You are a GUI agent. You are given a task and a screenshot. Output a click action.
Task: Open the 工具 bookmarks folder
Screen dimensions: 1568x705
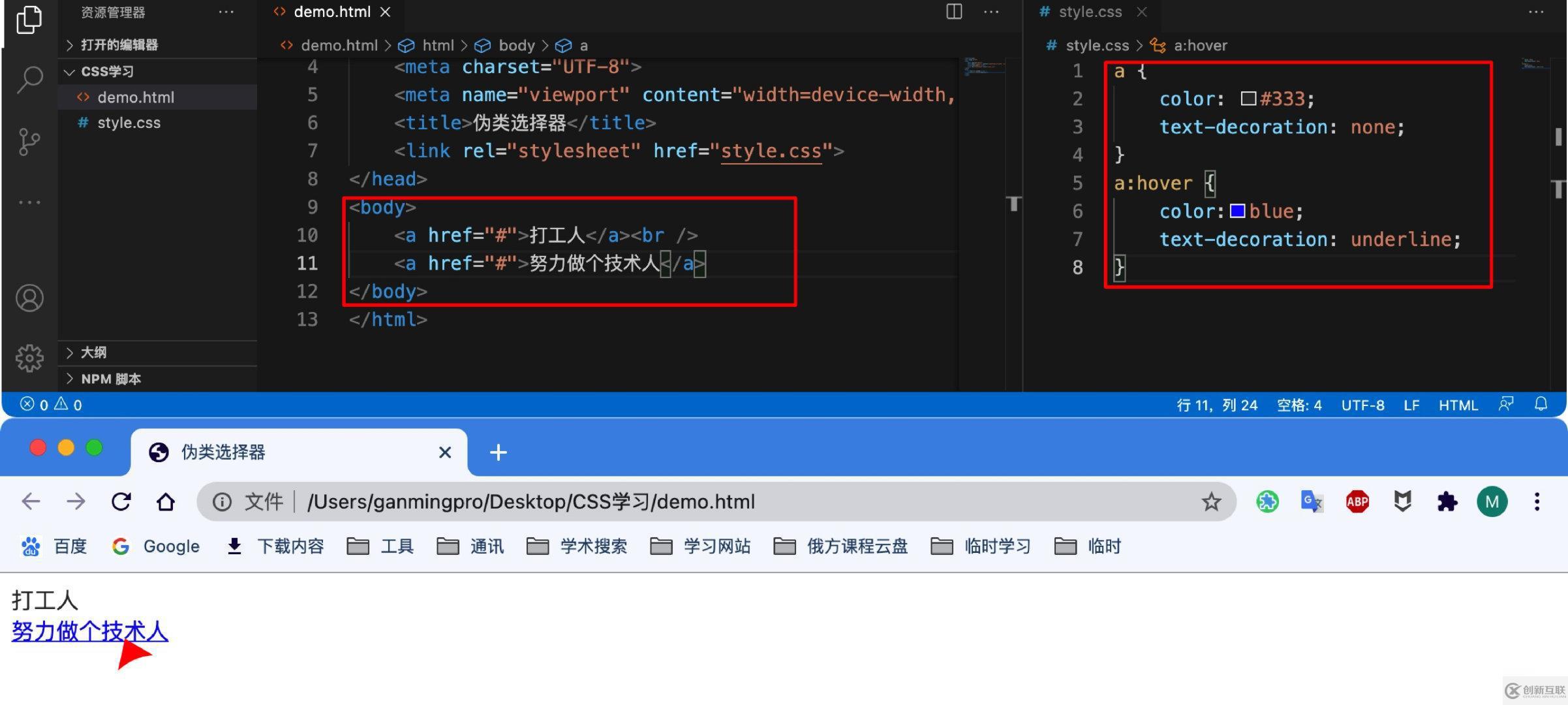(380, 546)
